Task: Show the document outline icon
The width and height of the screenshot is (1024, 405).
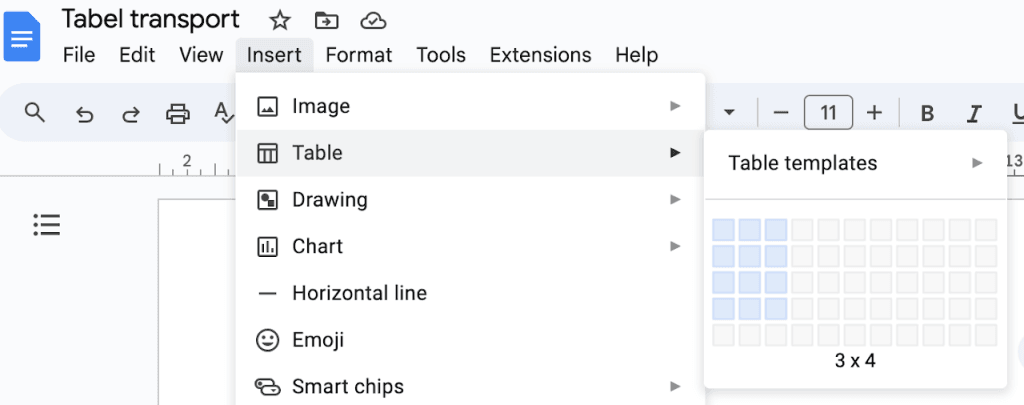Action: pyautogui.click(x=47, y=225)
